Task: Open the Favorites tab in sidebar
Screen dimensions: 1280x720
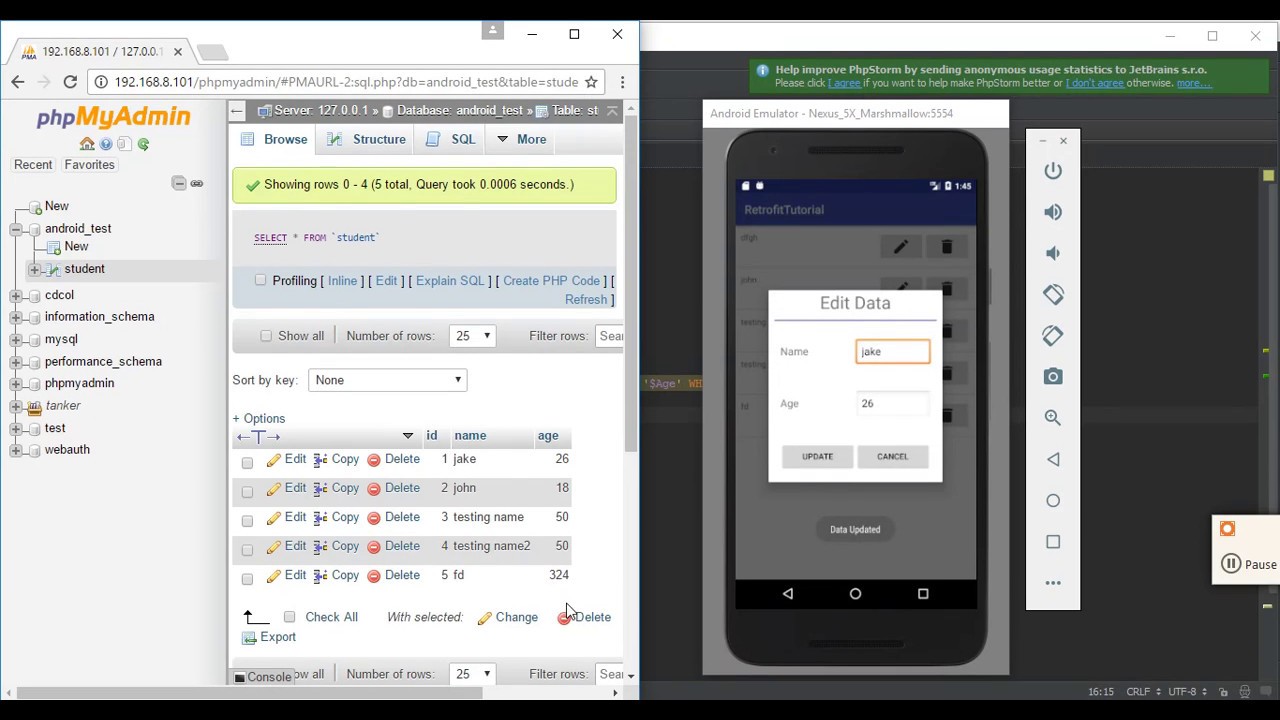Action: pyautogui.click(x=89, y=164)
